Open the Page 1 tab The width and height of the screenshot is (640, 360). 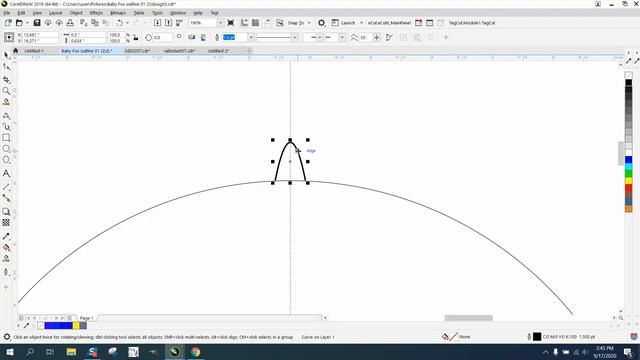coord(87,318)
